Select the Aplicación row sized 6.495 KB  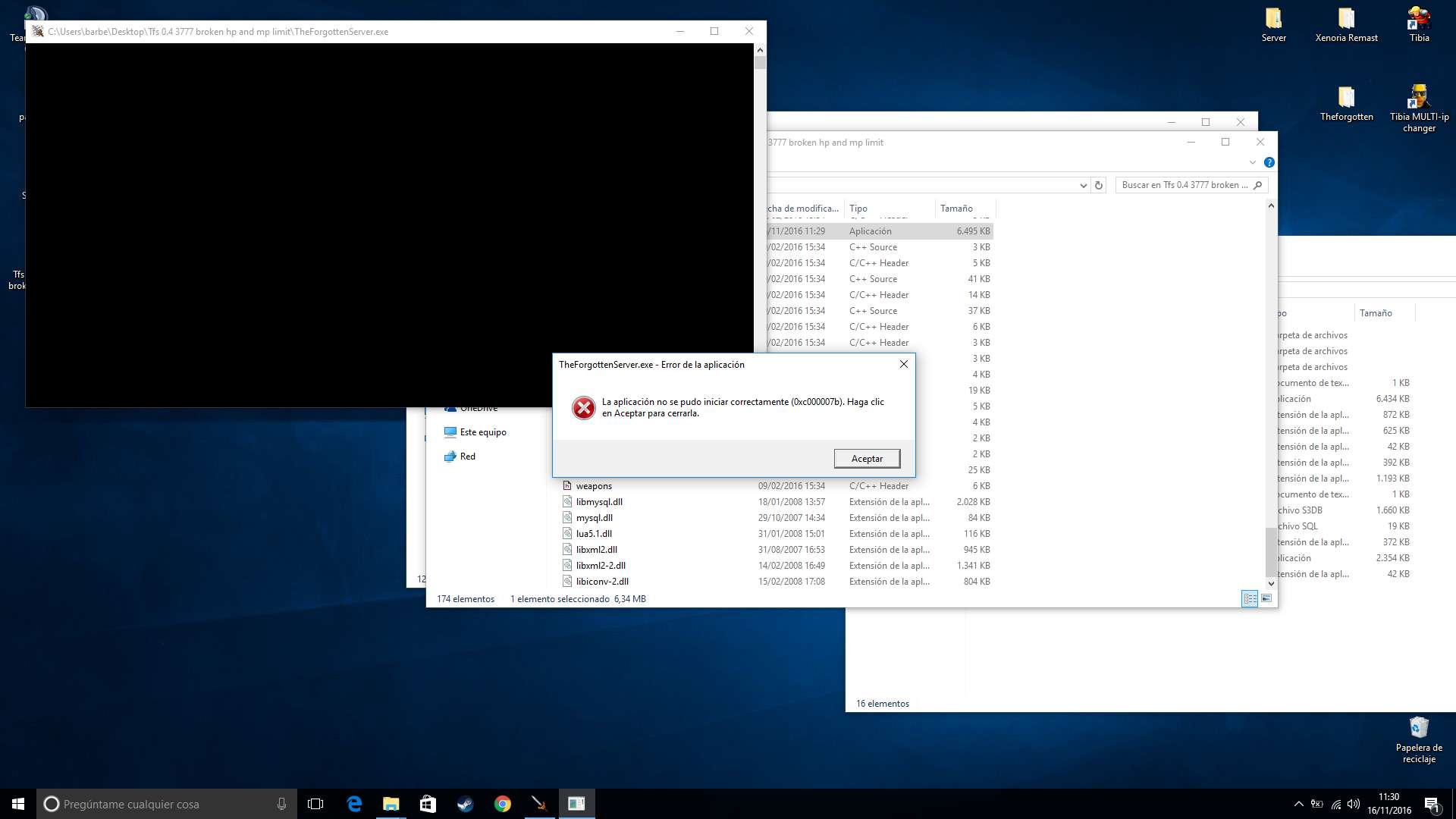[878, 231]
